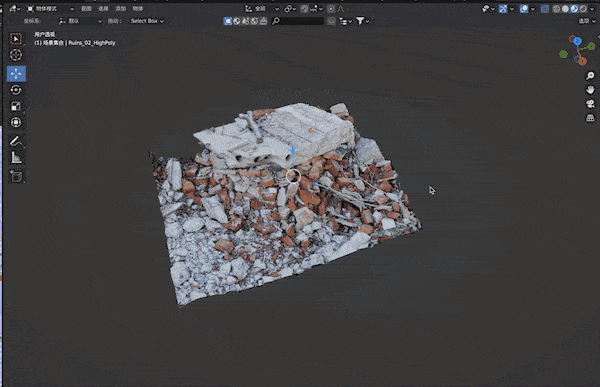Open the overlays options arrow
The image size is (600, 387).
533,8
